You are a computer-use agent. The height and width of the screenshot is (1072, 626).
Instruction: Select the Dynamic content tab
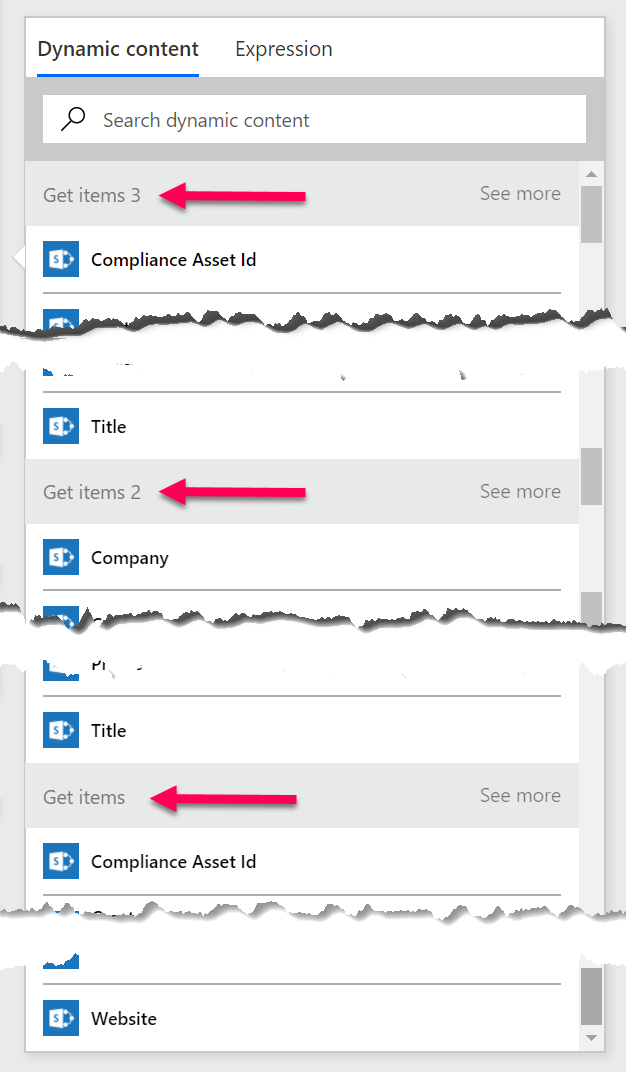[x=118, y=49]
